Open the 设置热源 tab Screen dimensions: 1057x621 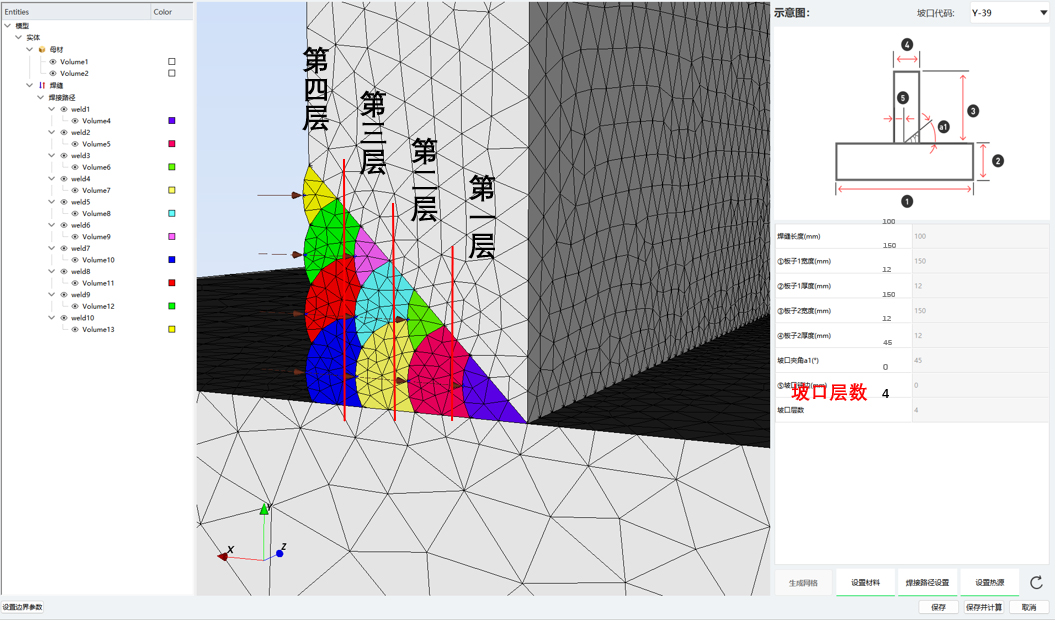click(x=989, y=582)
